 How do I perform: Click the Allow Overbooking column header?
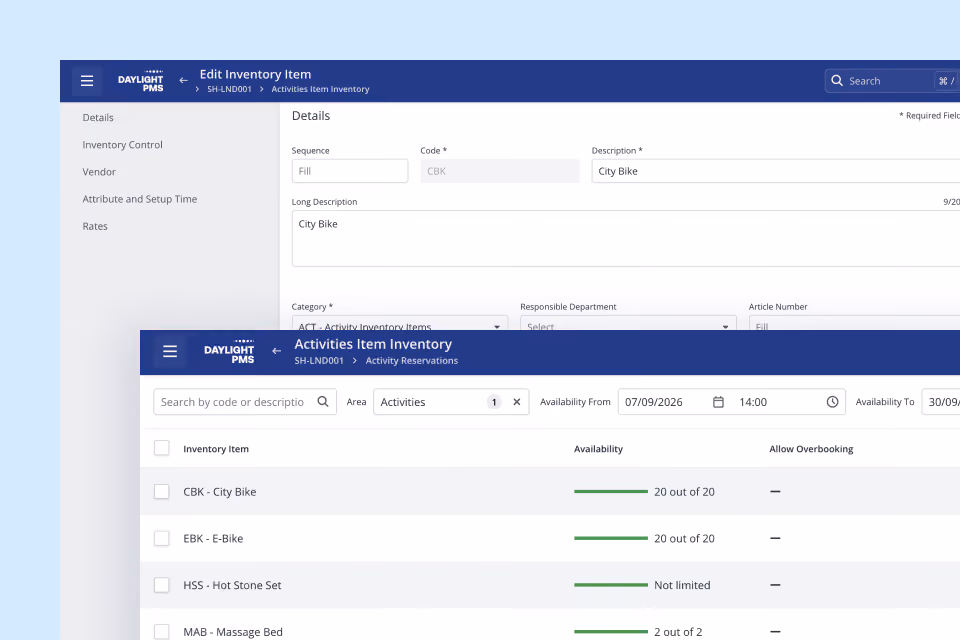(811, 449)
